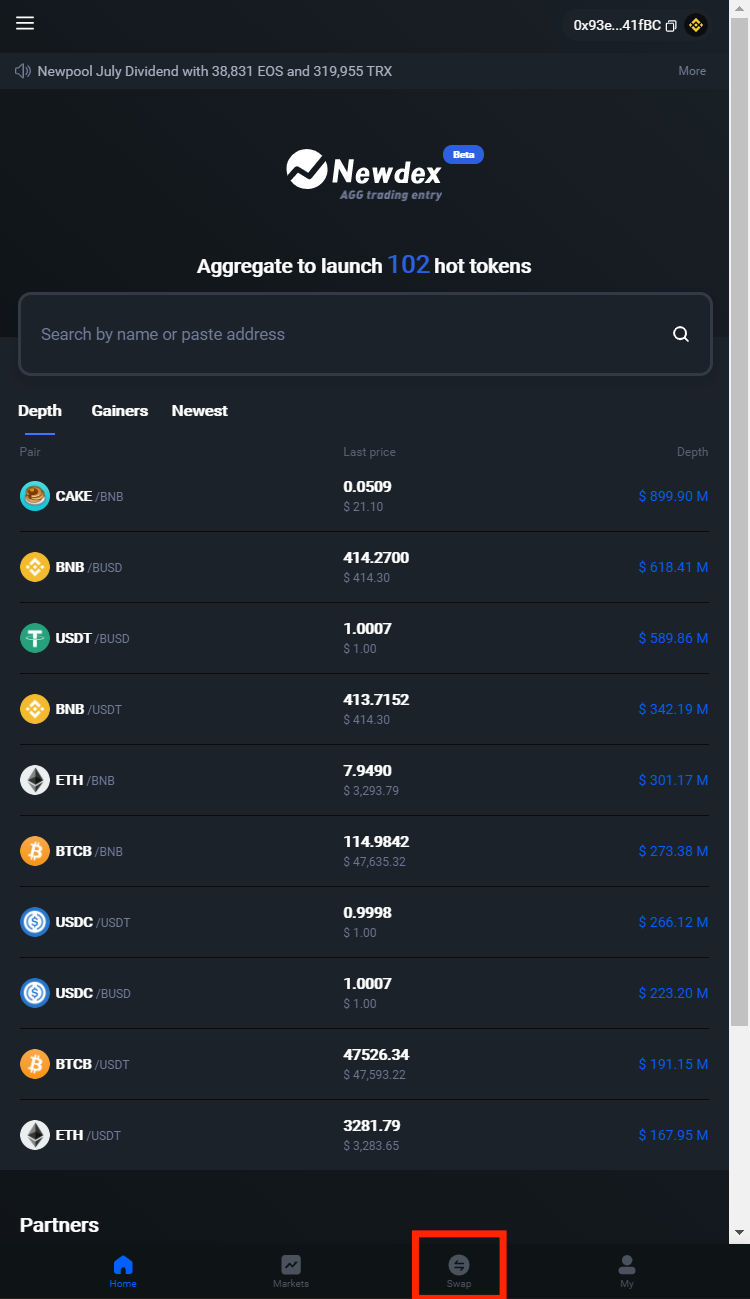
Task: Click the USDC/USDT coin icon
Action: pyautogui.click(x=35, y=922)
